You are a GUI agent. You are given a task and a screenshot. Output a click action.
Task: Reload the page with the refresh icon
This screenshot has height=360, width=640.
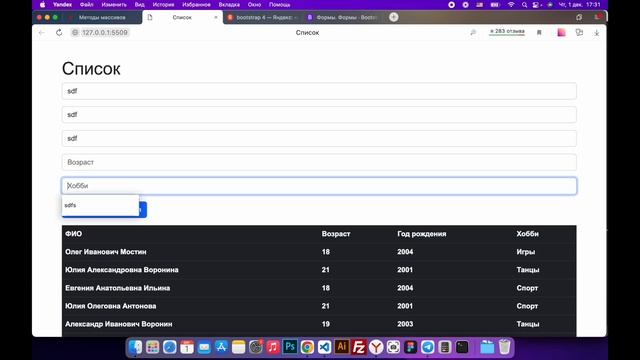(x=59, y=33)
